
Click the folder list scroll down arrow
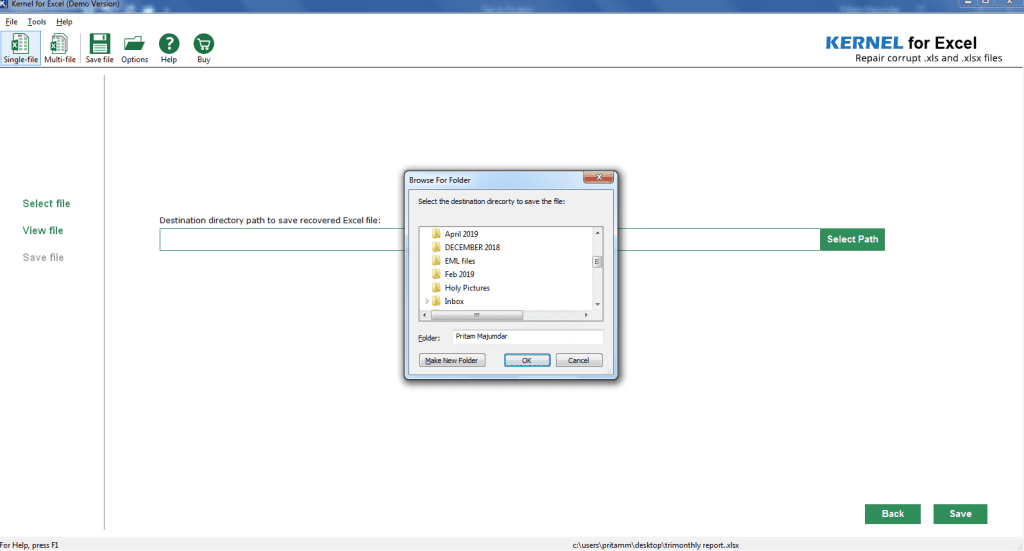click(598, 303)
